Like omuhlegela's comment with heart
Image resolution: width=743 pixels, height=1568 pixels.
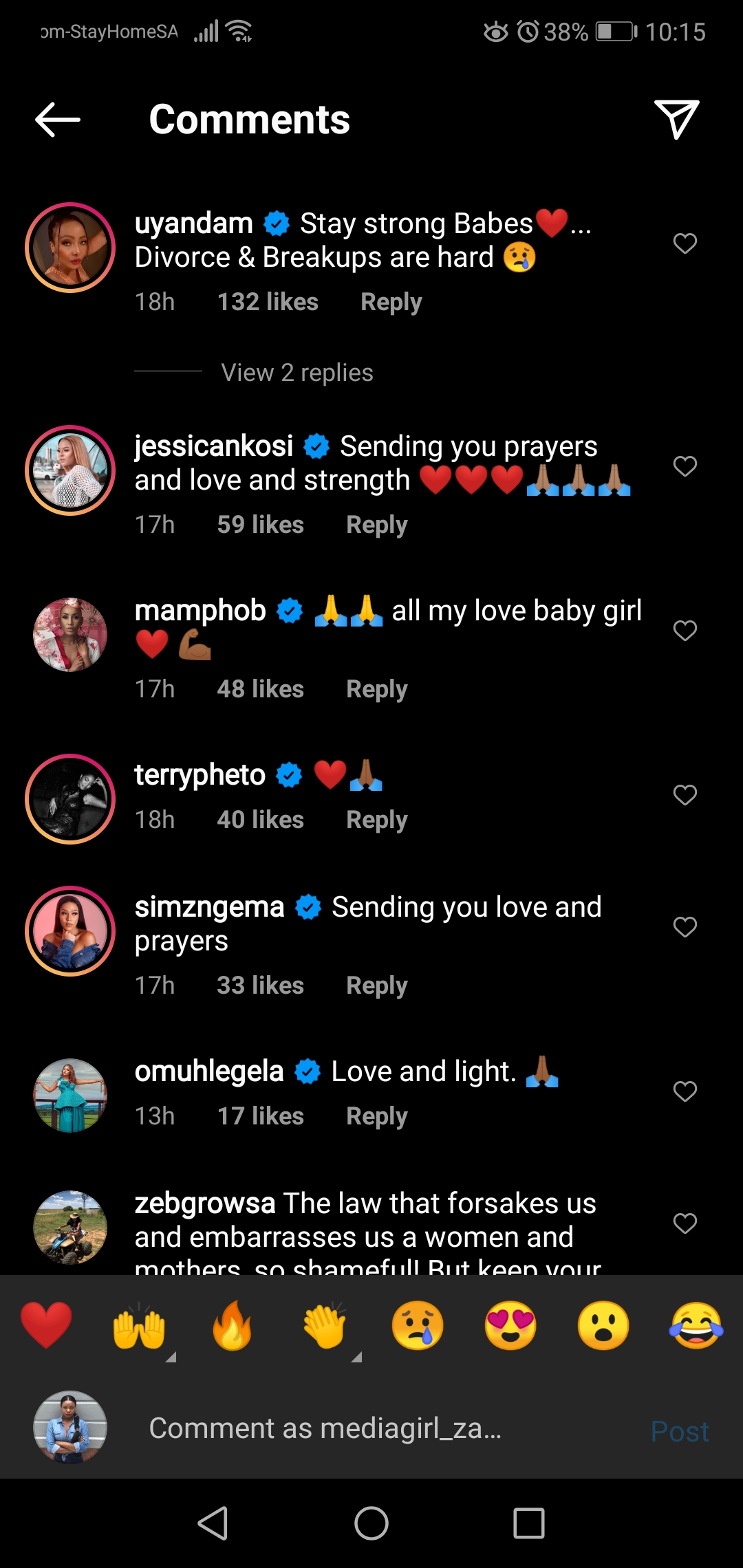pyautogui.click(x=685, y=1091)
